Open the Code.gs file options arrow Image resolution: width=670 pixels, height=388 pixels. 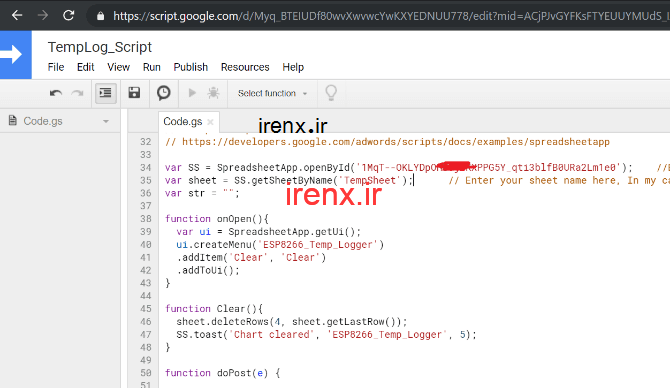point(106,121)
